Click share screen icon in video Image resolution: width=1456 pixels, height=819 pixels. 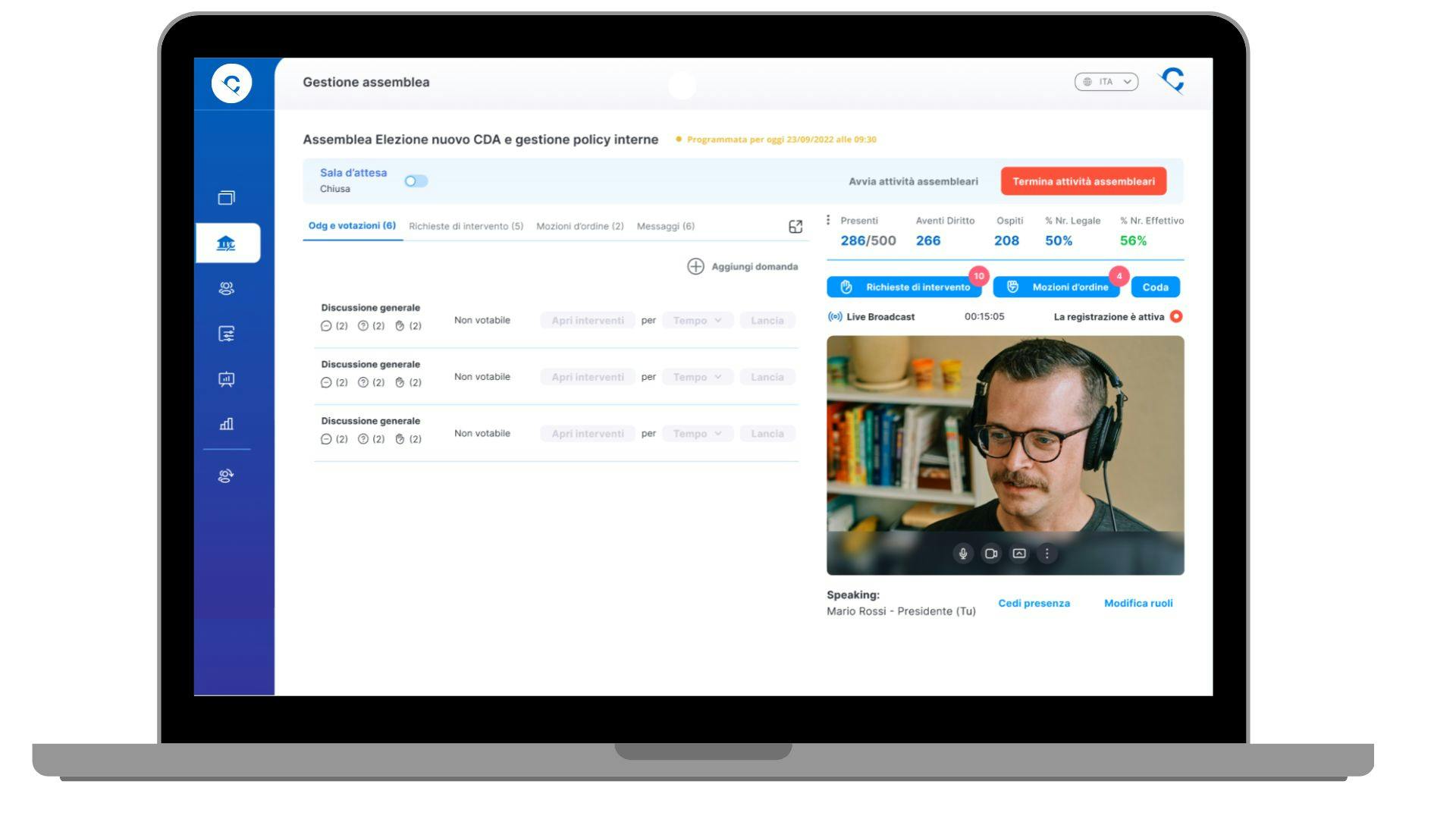1019,554
